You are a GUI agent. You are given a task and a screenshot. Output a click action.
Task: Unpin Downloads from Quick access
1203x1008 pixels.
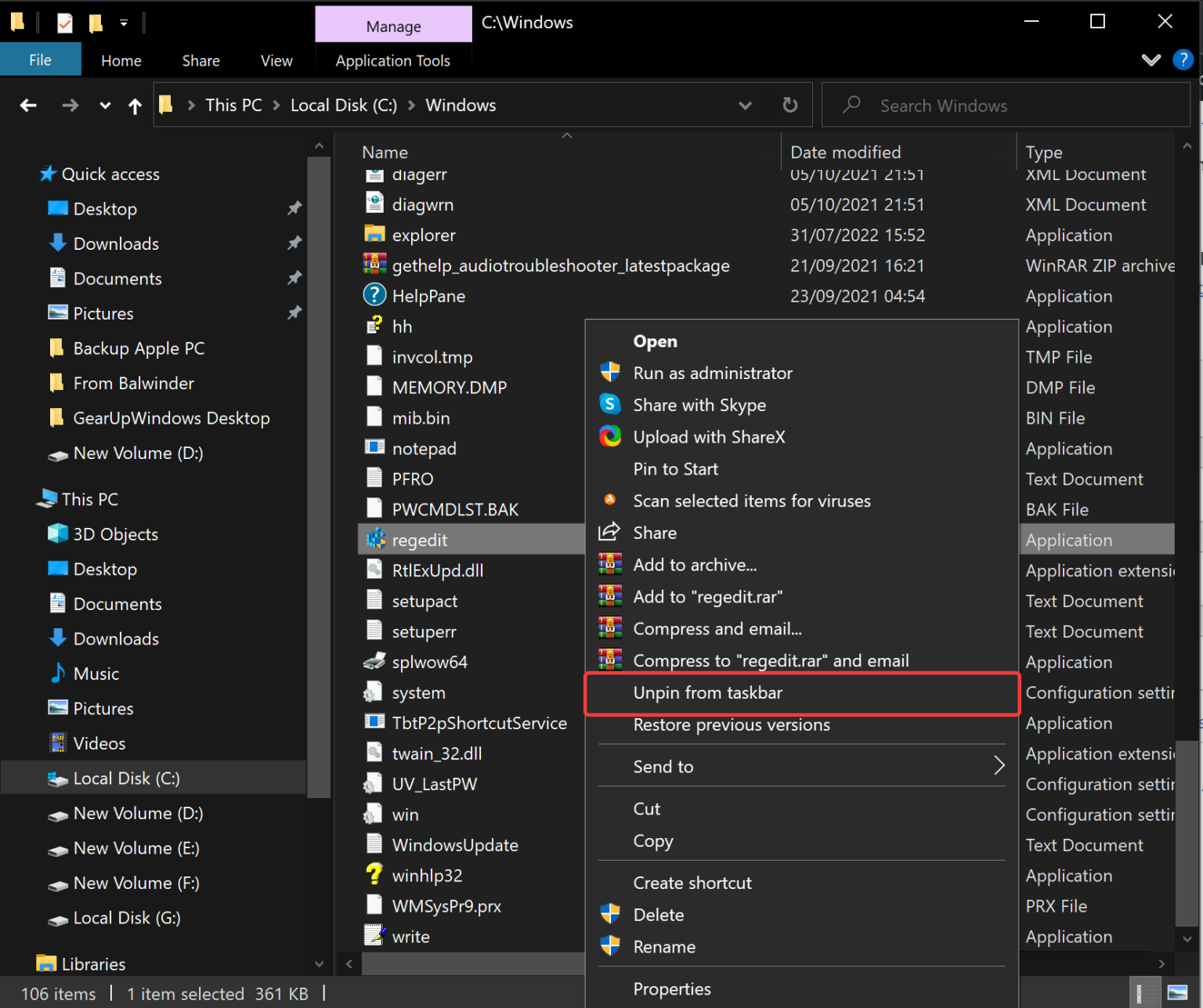(x=294, y=244)
